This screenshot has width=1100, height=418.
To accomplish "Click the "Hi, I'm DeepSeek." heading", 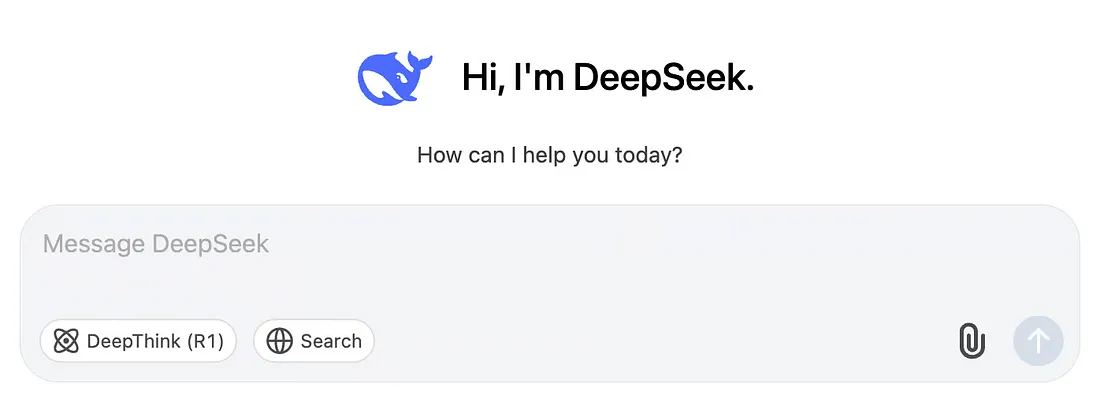I will coord(608,78).
